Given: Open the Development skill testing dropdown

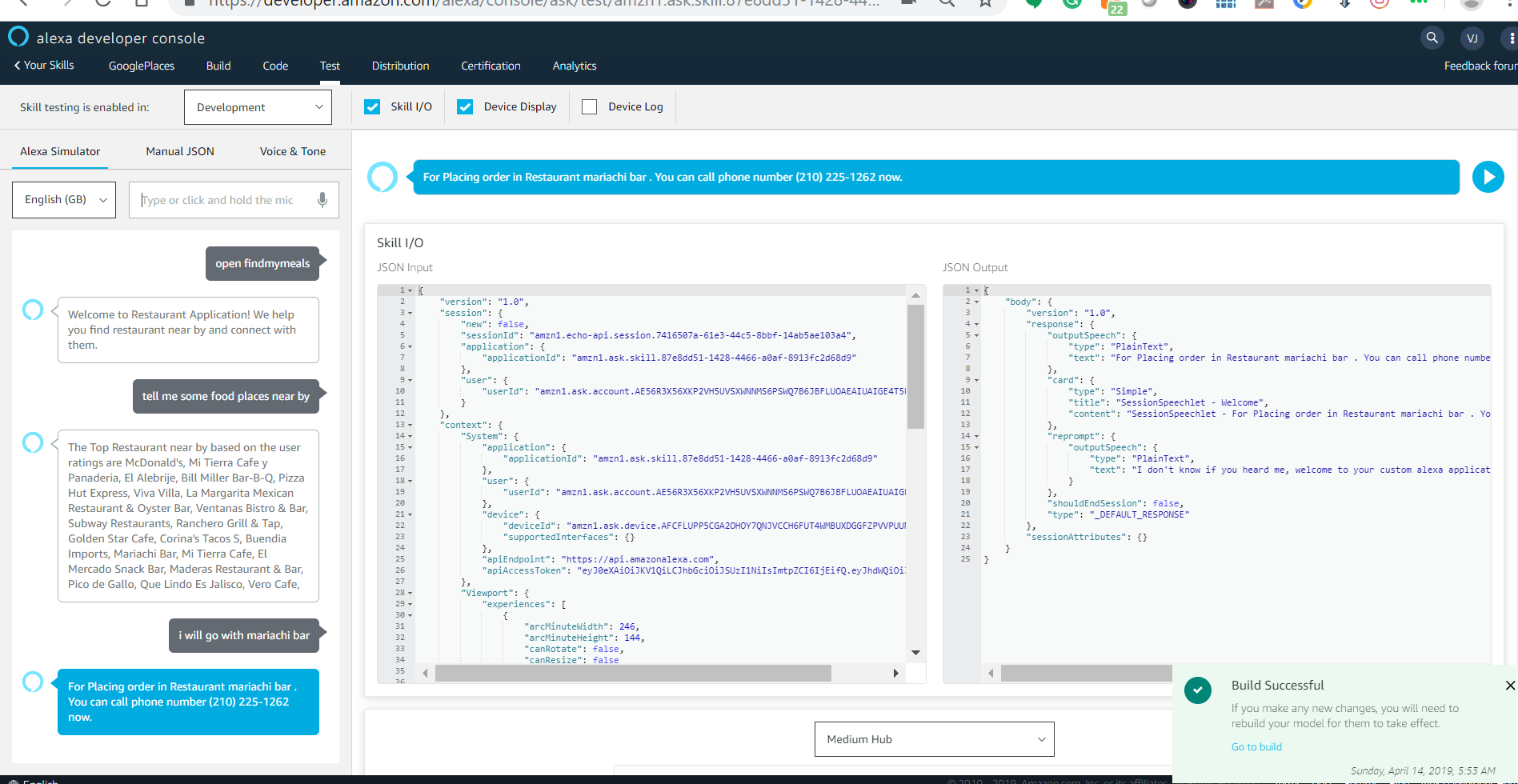Looking at the screenshot, I should coord(258,107).
